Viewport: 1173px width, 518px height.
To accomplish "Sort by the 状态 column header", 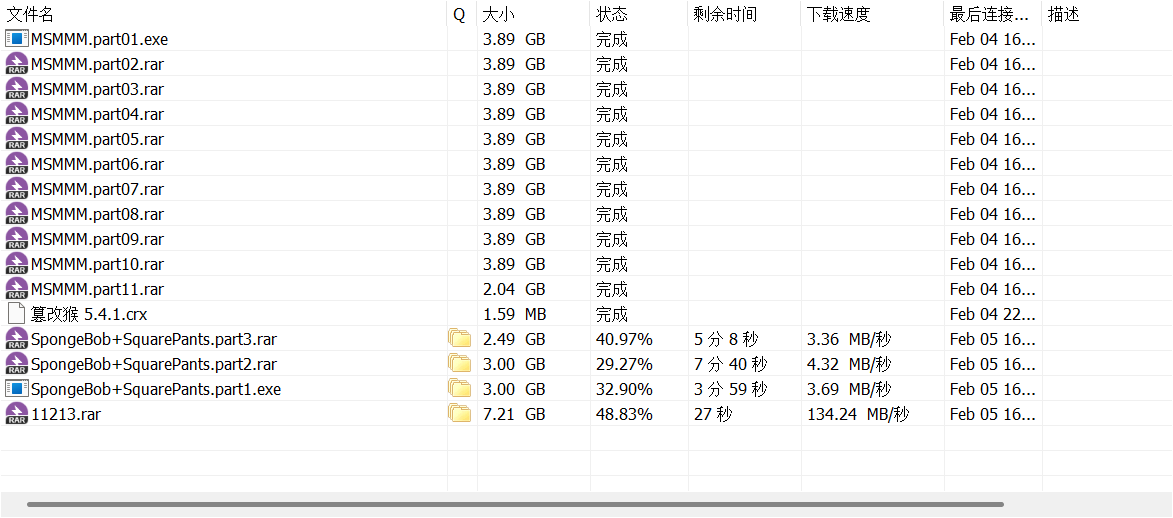I will click(x=639, y=13).
